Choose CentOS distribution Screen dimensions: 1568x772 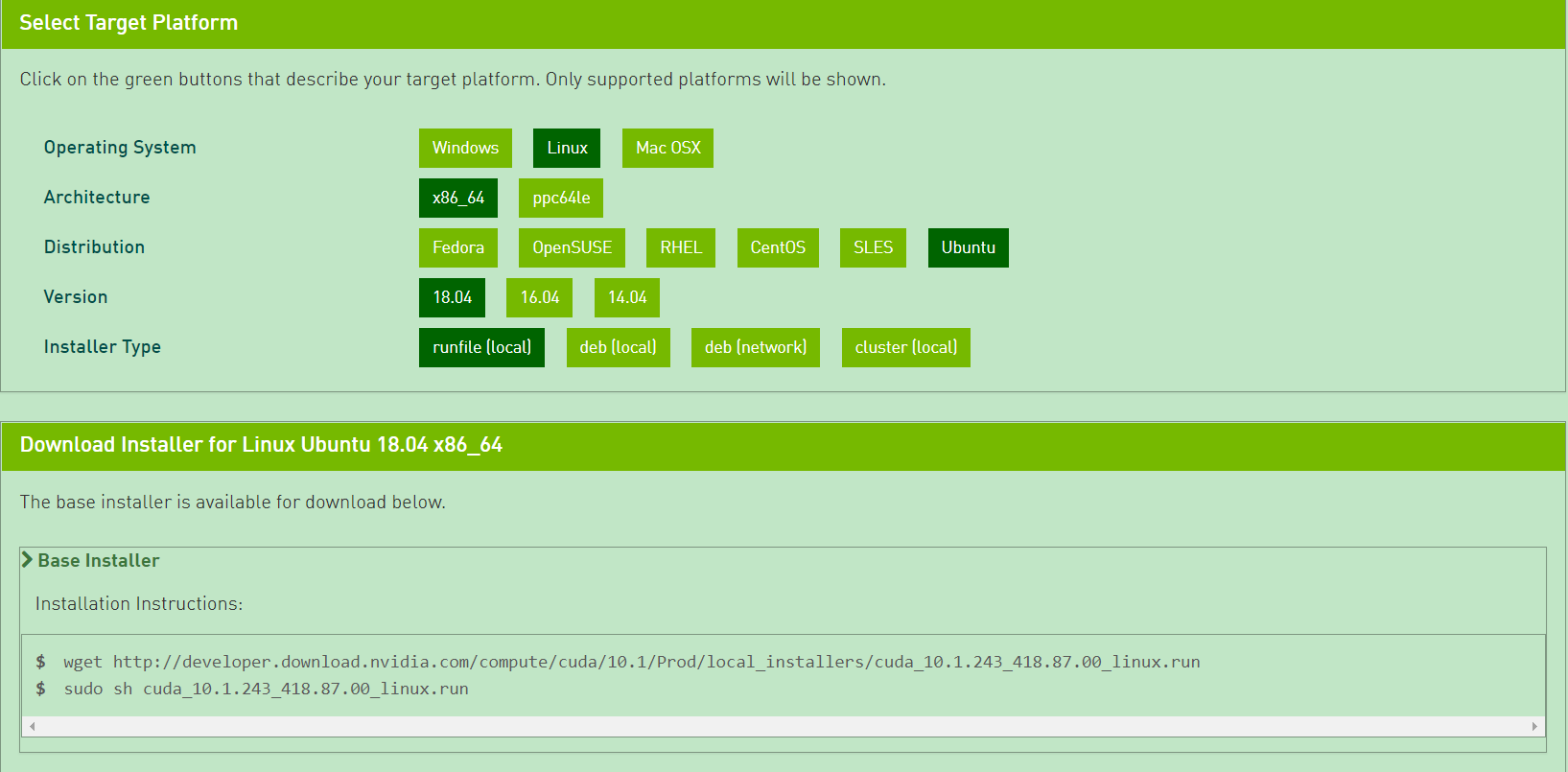click(x=778, y=247)
